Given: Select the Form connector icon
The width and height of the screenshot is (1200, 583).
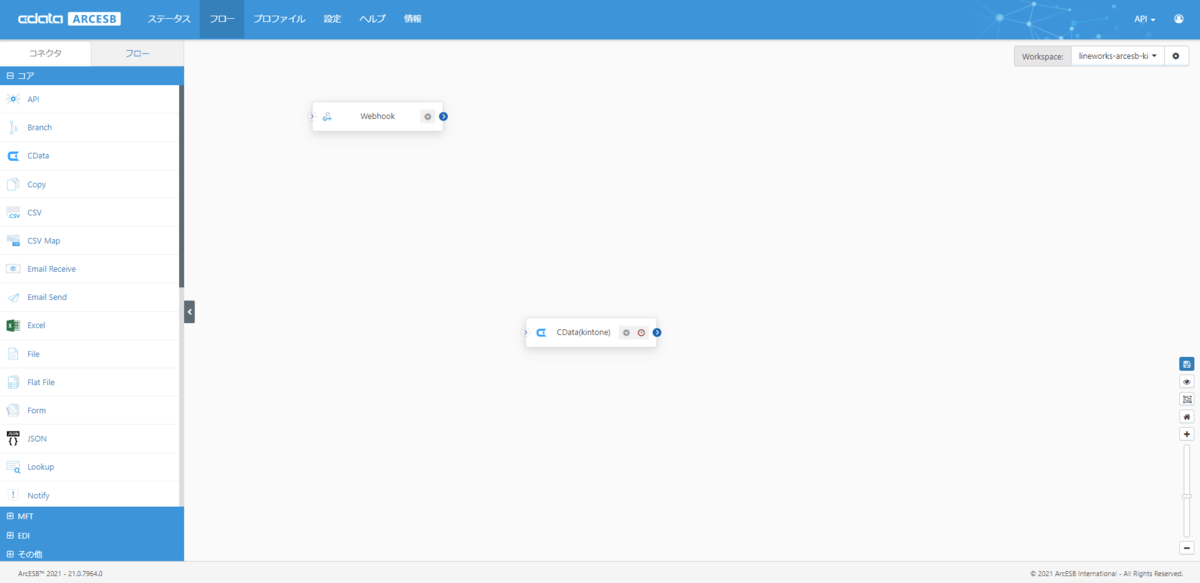Looking at the screenshot, I should [13, 410].
